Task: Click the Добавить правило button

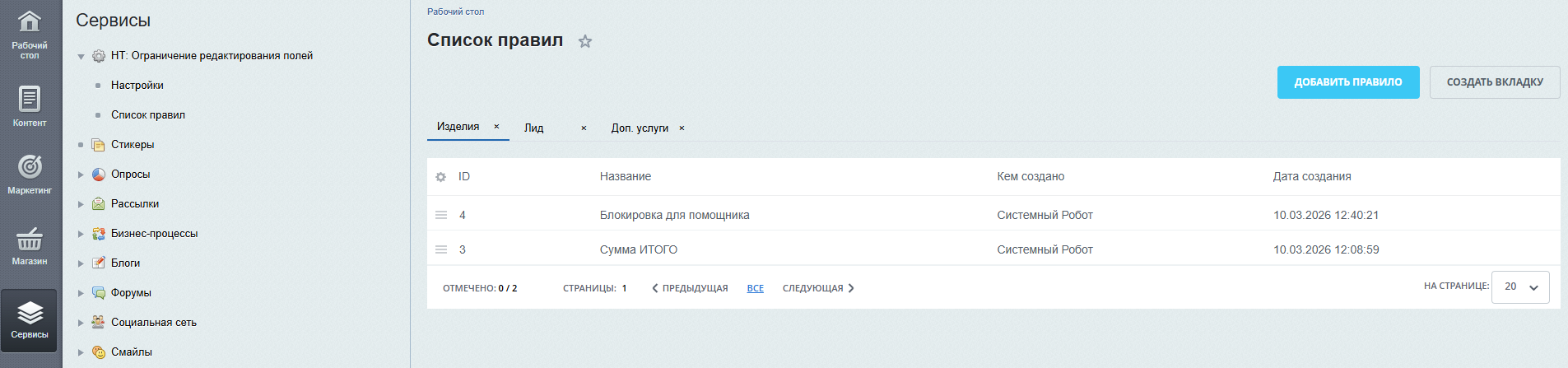Action: pos(1348,82)
